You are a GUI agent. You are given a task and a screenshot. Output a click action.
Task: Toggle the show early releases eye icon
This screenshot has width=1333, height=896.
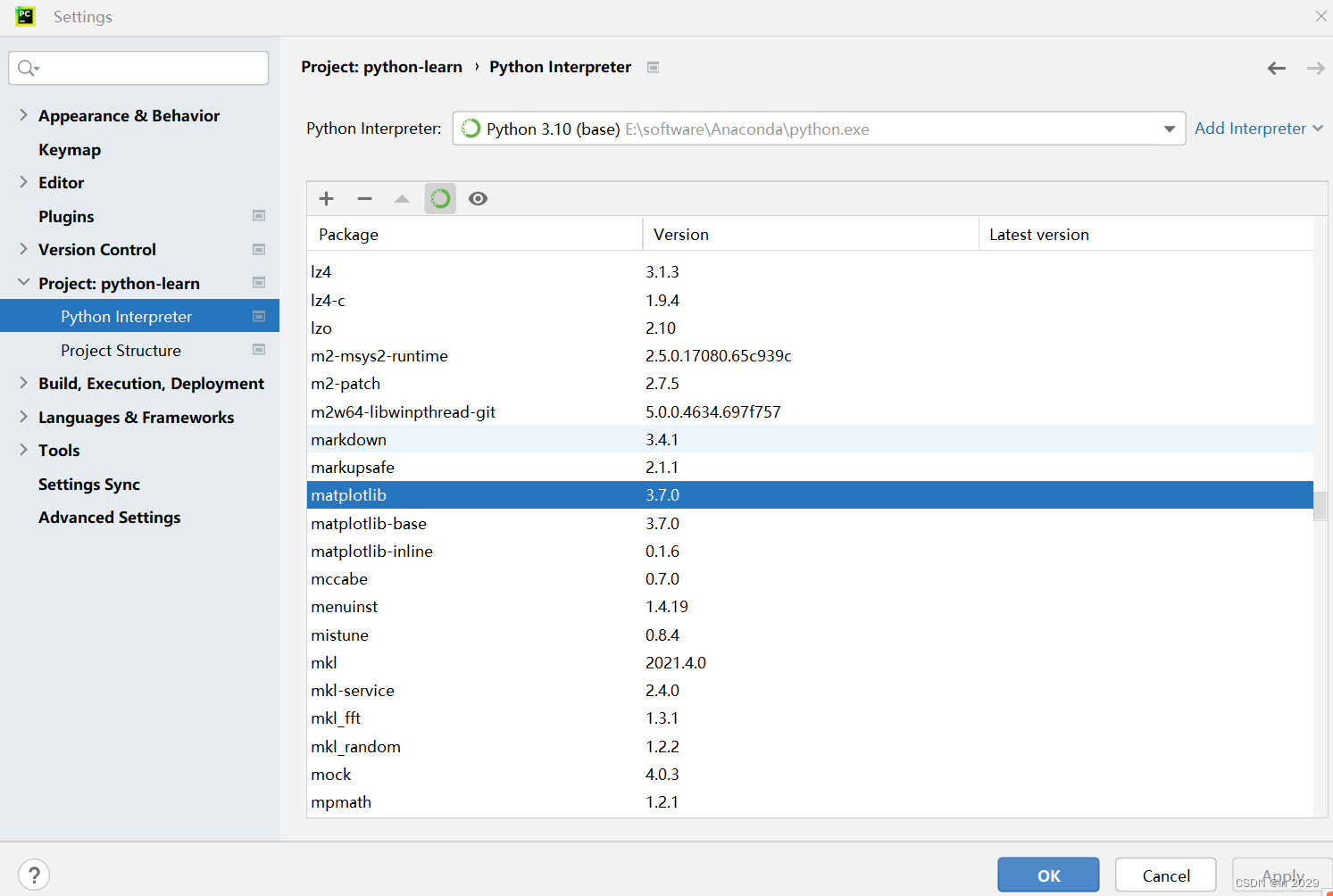(x=479, y=198)
